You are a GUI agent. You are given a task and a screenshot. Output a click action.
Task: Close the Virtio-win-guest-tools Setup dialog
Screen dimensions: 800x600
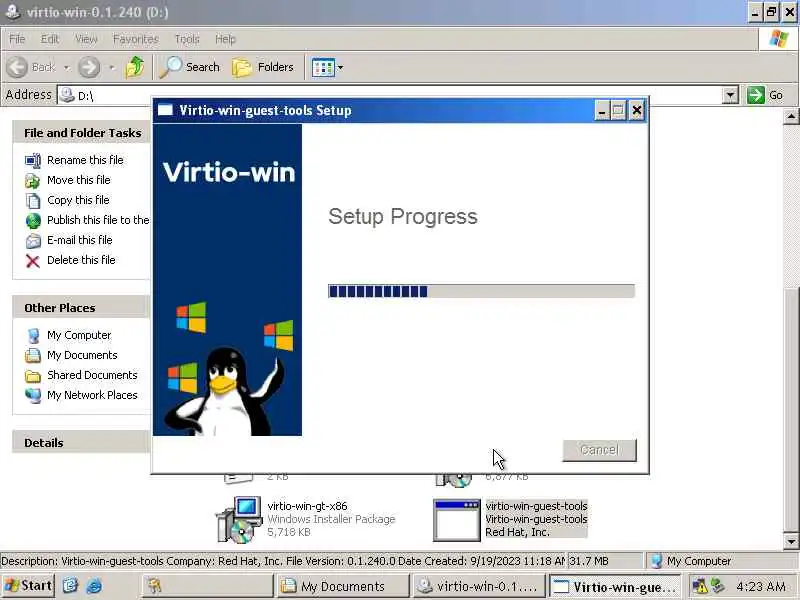pos(637,110)
